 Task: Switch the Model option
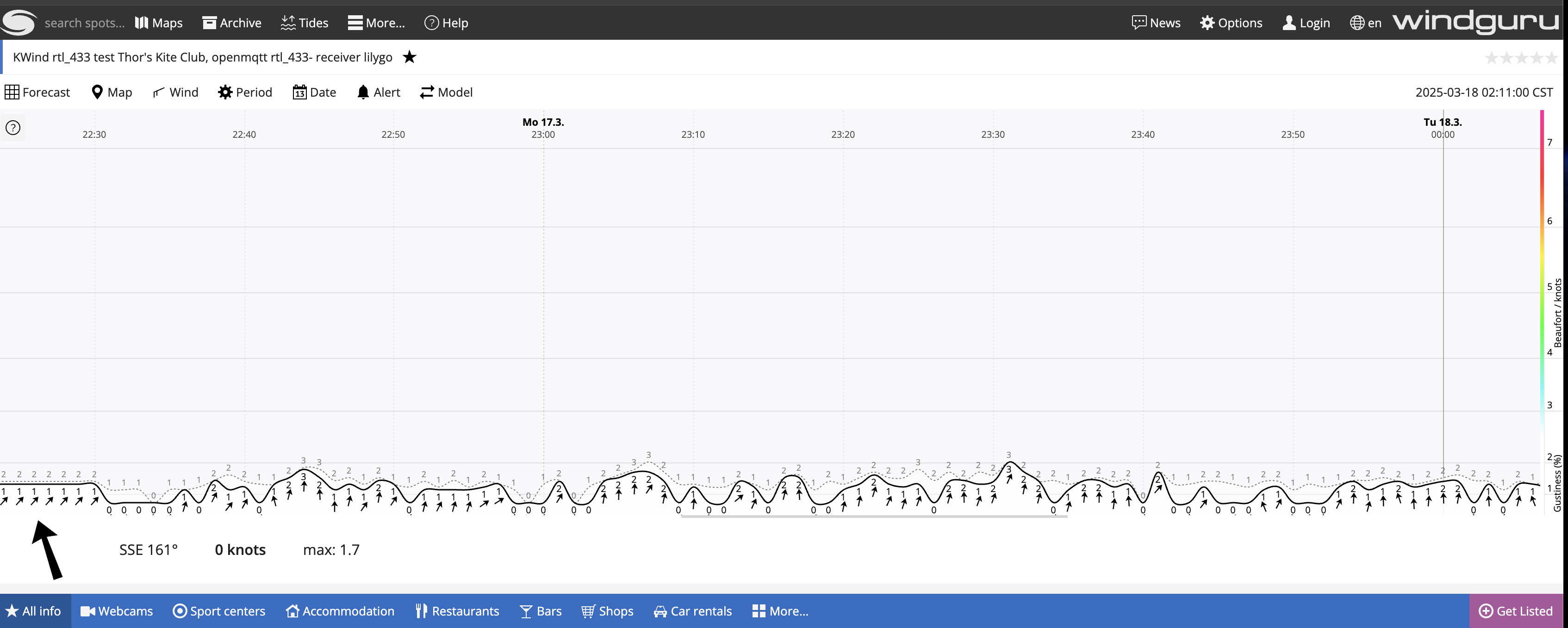click(x=447, y=92)
